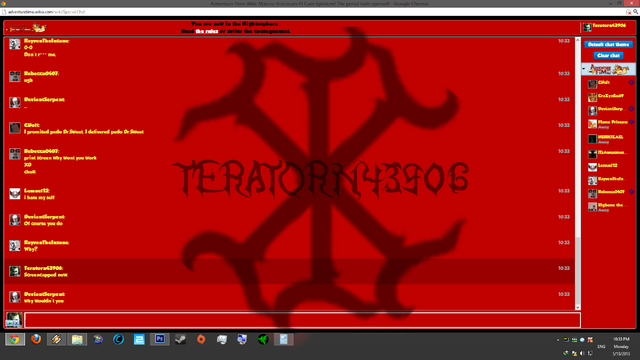This screenshot has width=640, height=360.
Task: Click the ENG language indicator
Action: tap(601, 347)
